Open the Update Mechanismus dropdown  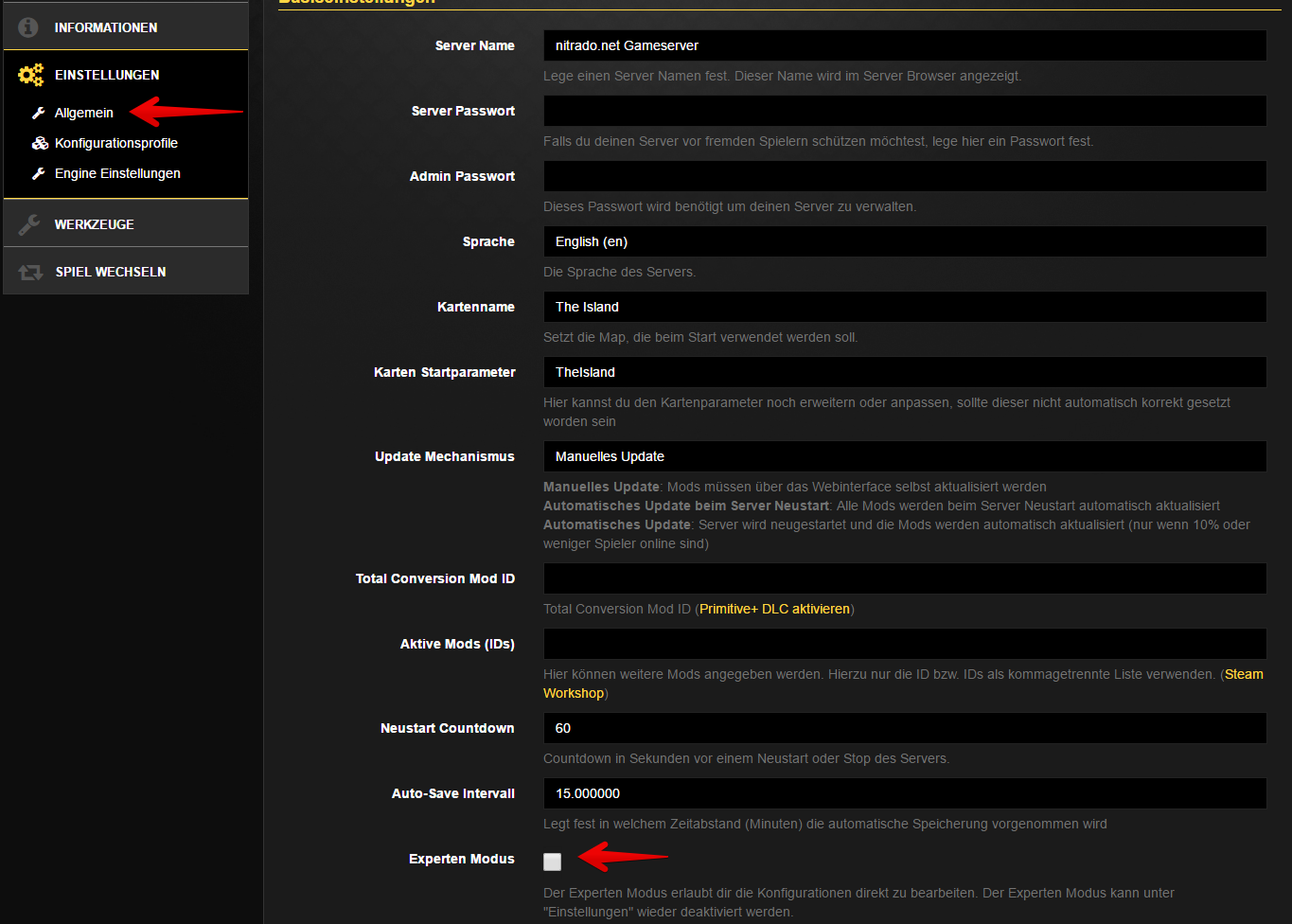click(904, 456)
